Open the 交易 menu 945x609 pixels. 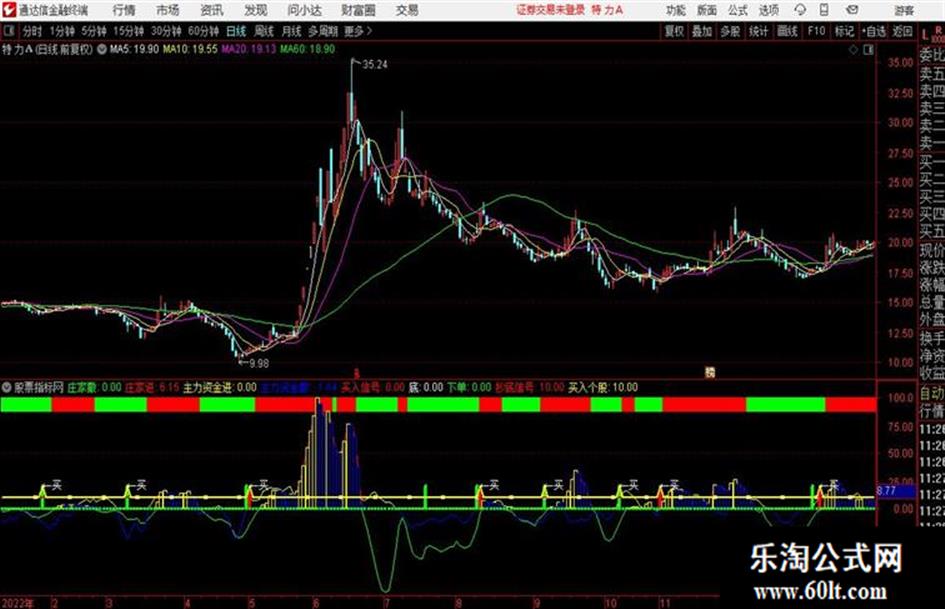pyautogui.click(x=407, y=10)
